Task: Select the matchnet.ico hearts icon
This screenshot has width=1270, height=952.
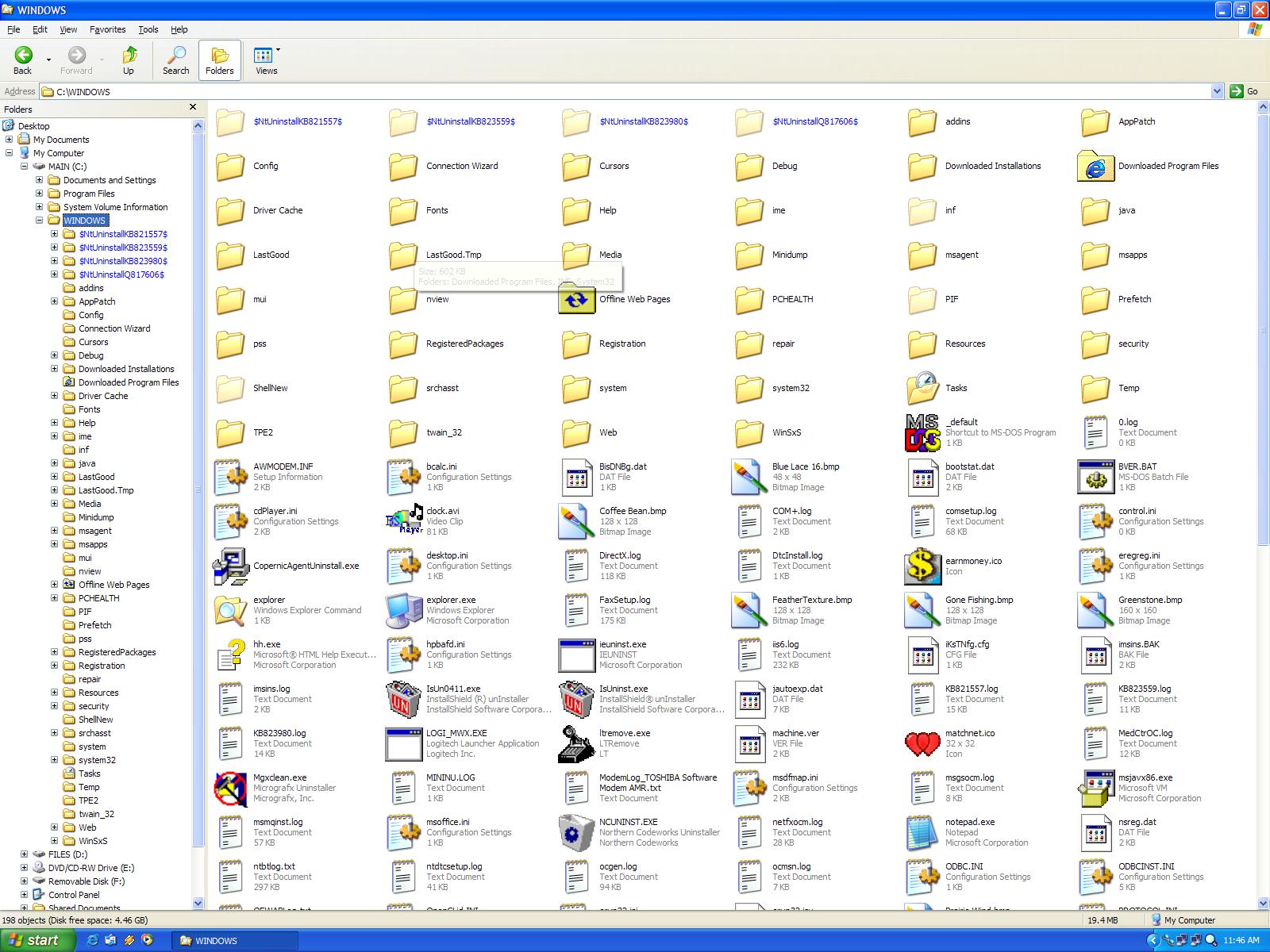Action: (922, 743)
